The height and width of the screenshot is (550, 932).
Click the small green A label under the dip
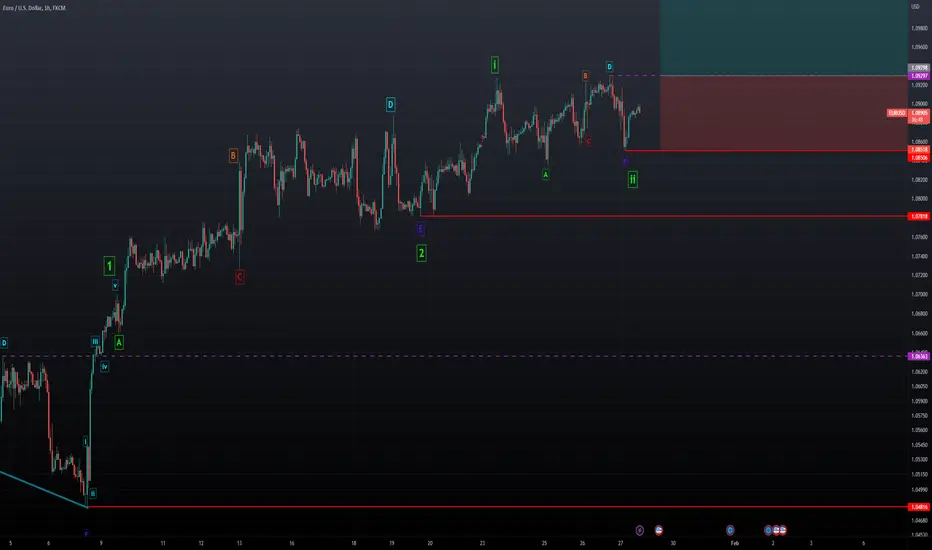545,175
